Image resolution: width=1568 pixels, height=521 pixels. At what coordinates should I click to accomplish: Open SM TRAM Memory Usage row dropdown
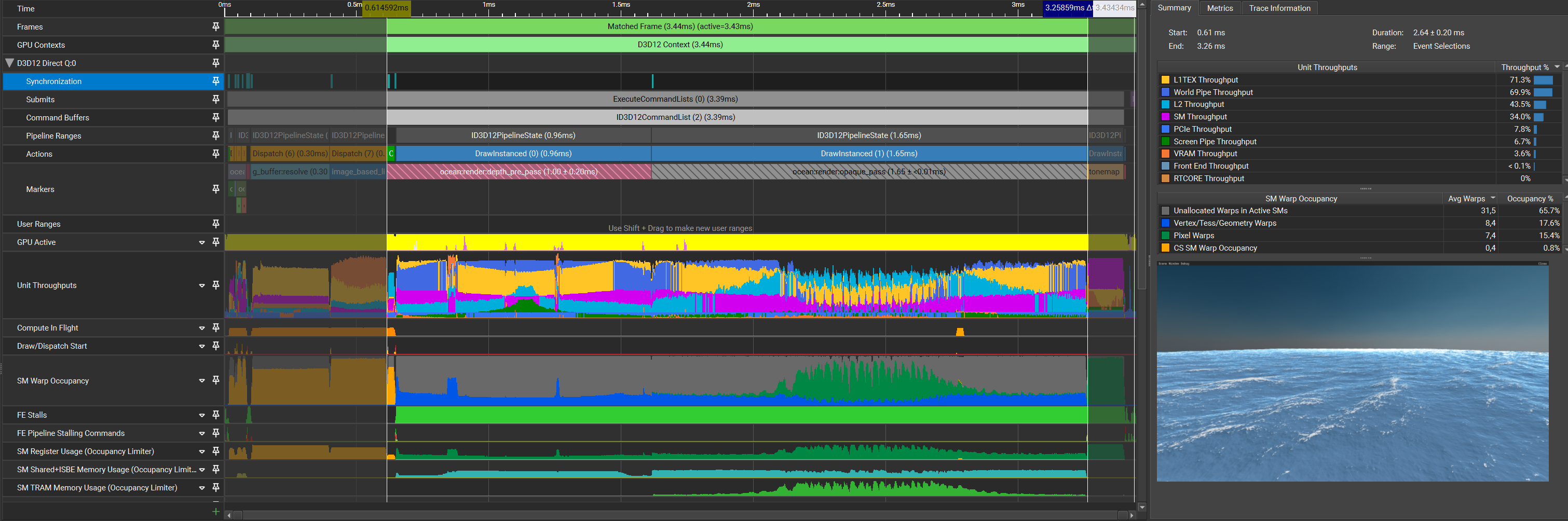coord(202,488)
